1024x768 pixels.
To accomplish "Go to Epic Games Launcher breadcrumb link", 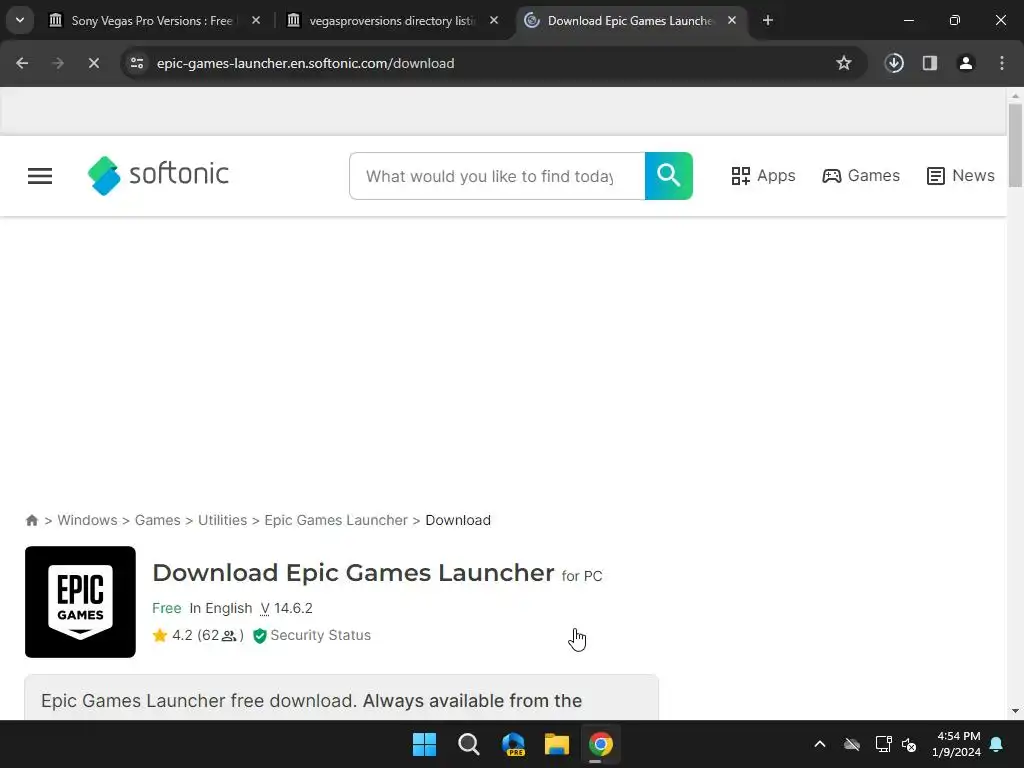I will pyautogui.click(x=336, y=520).
